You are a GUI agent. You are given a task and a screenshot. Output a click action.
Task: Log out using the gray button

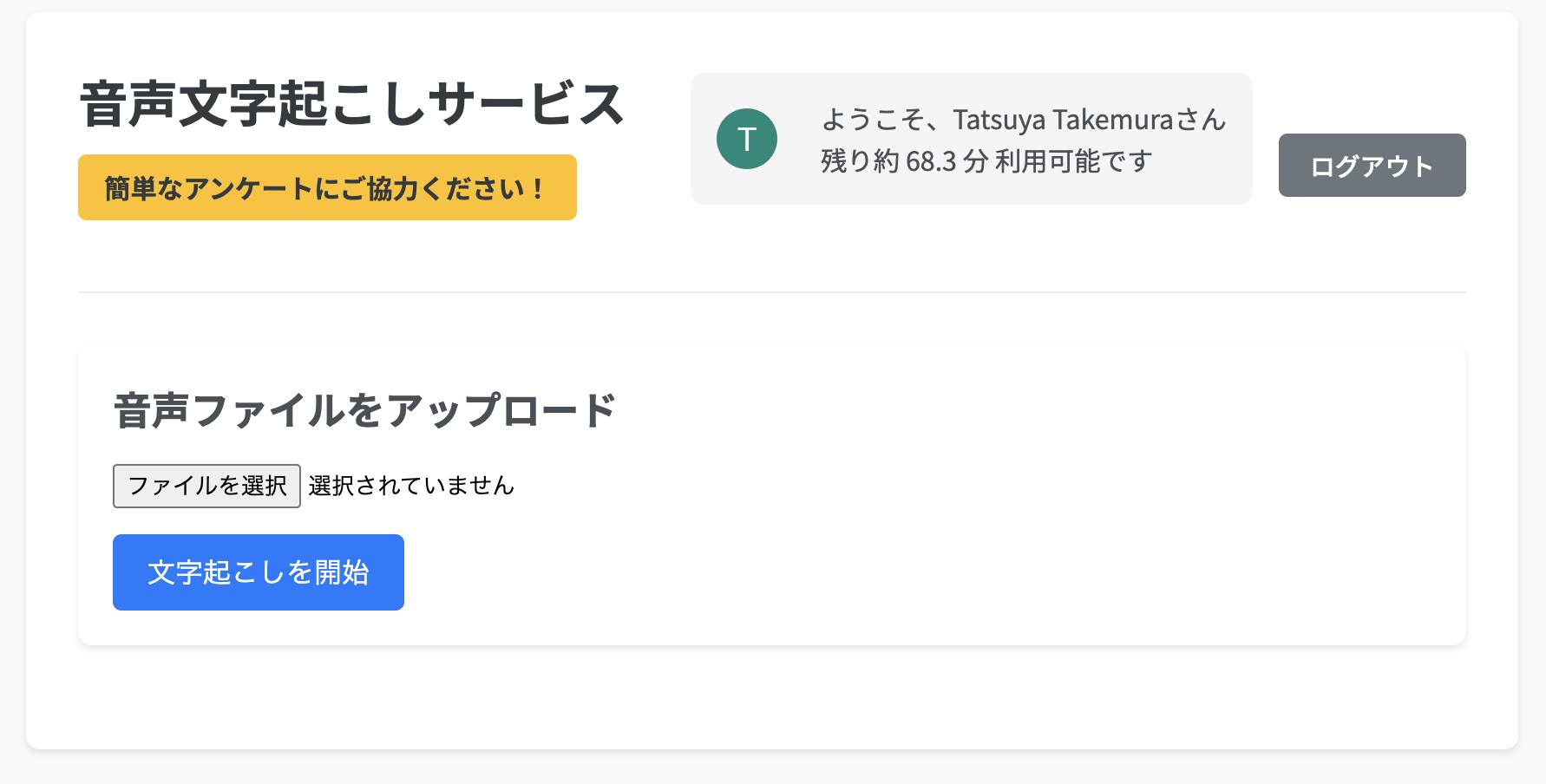pos(1371,165)
